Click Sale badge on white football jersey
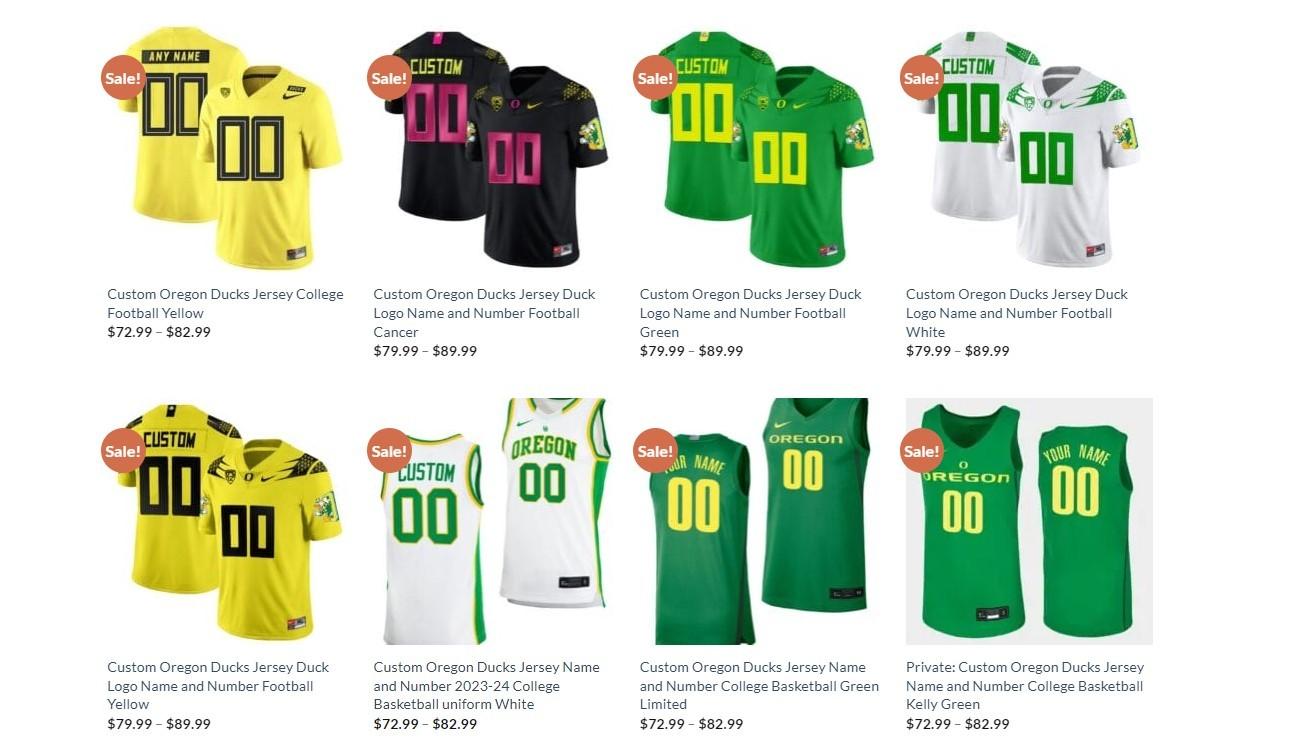 pyautogui.click(x=921, y=78)
